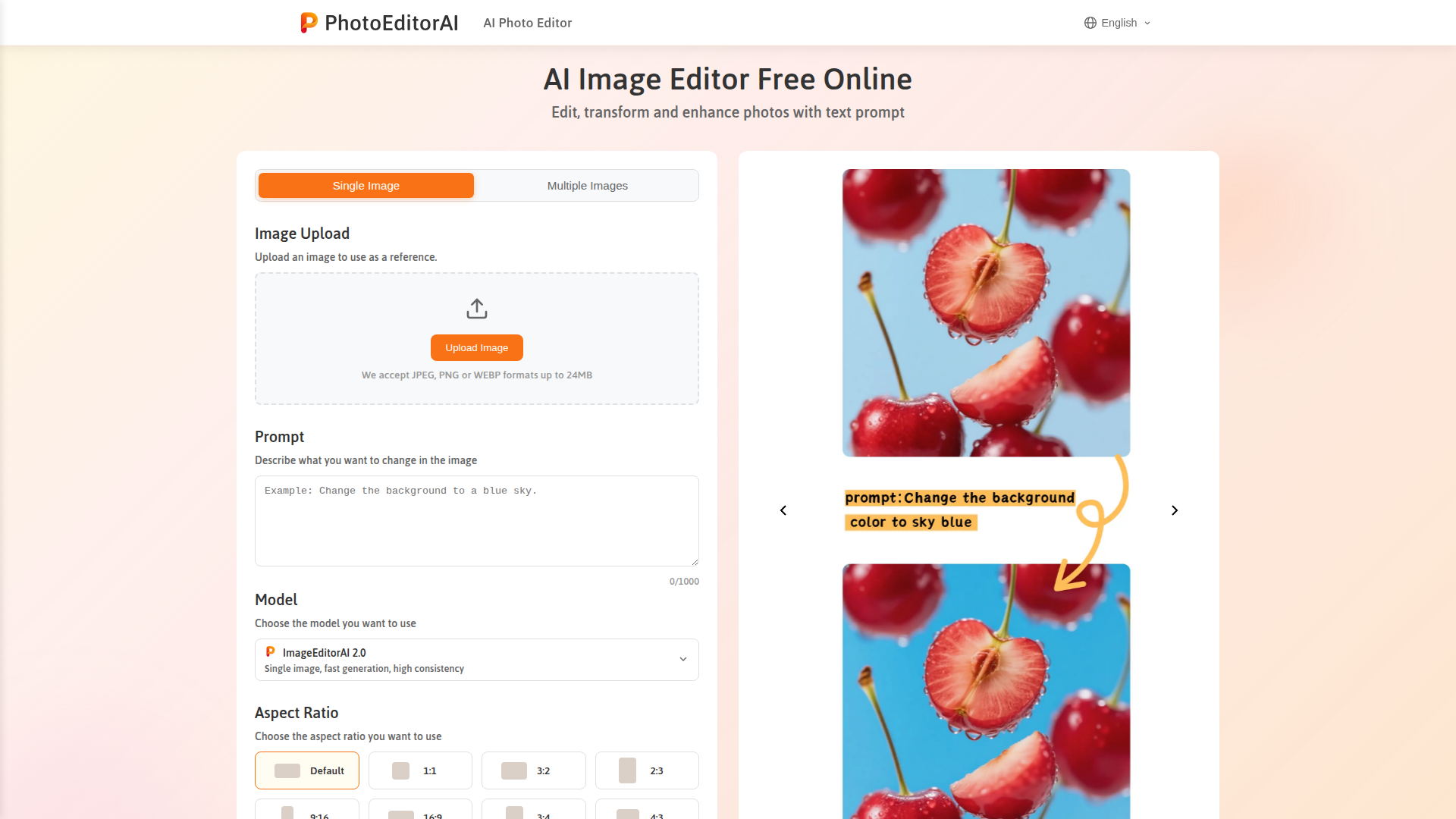Choose the 16:9 aspect ratio option
The width and height of the screenshot is (1456, 819).
[x=420, y=810]
